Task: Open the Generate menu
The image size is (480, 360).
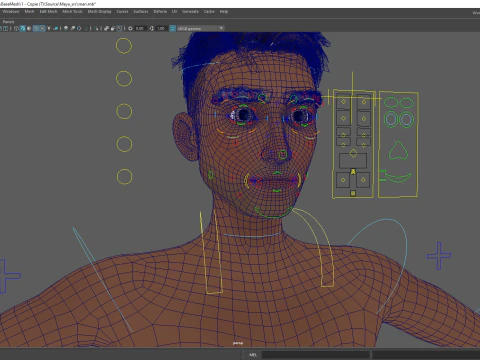Action: pyautogui.click(x=190, y=12)
